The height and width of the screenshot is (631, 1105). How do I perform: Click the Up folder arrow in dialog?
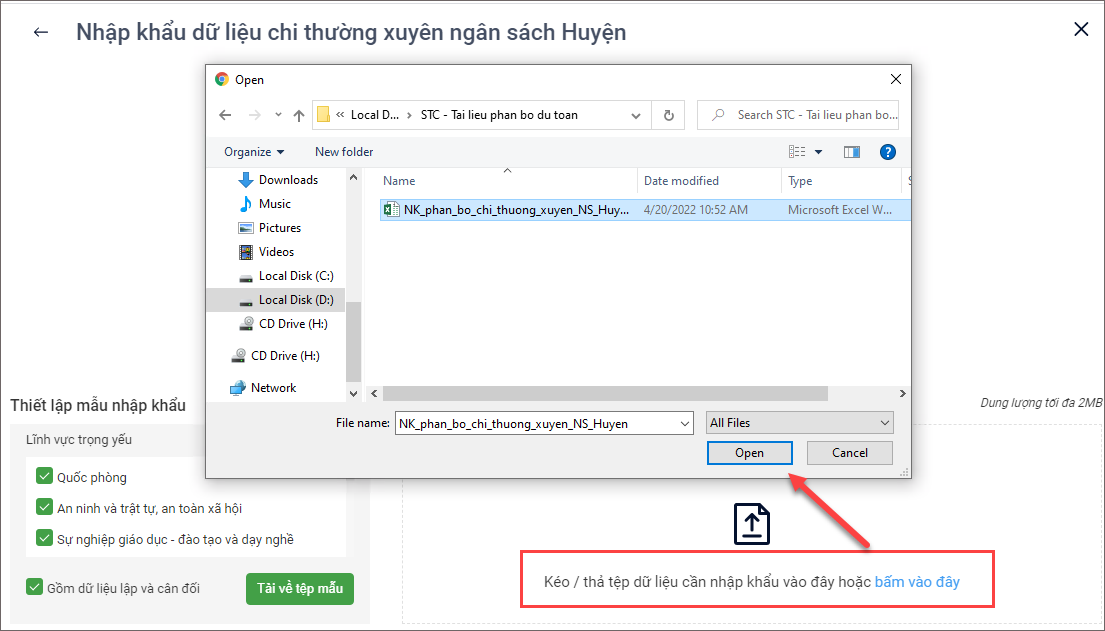tap(298, 115)
